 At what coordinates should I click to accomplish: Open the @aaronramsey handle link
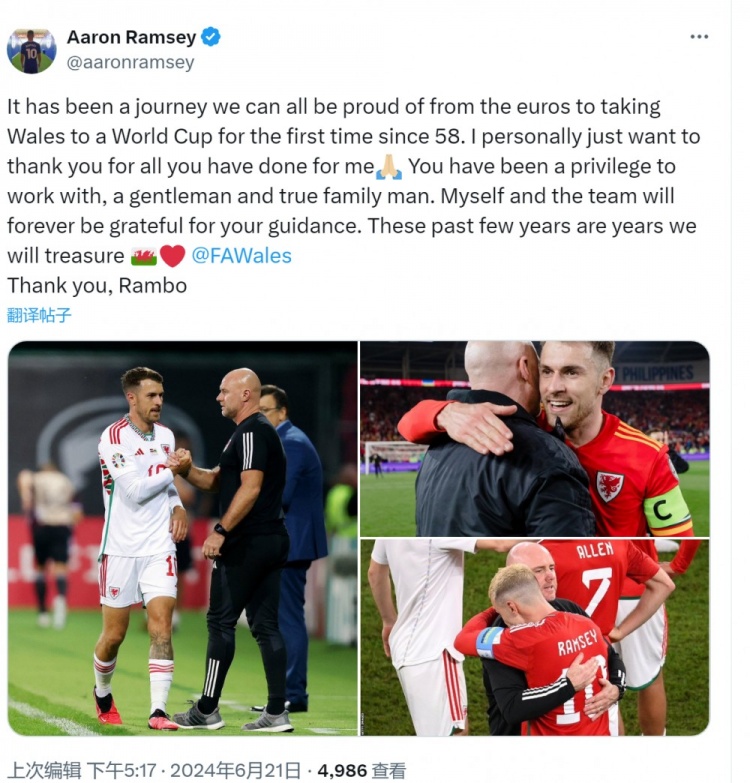130,63
